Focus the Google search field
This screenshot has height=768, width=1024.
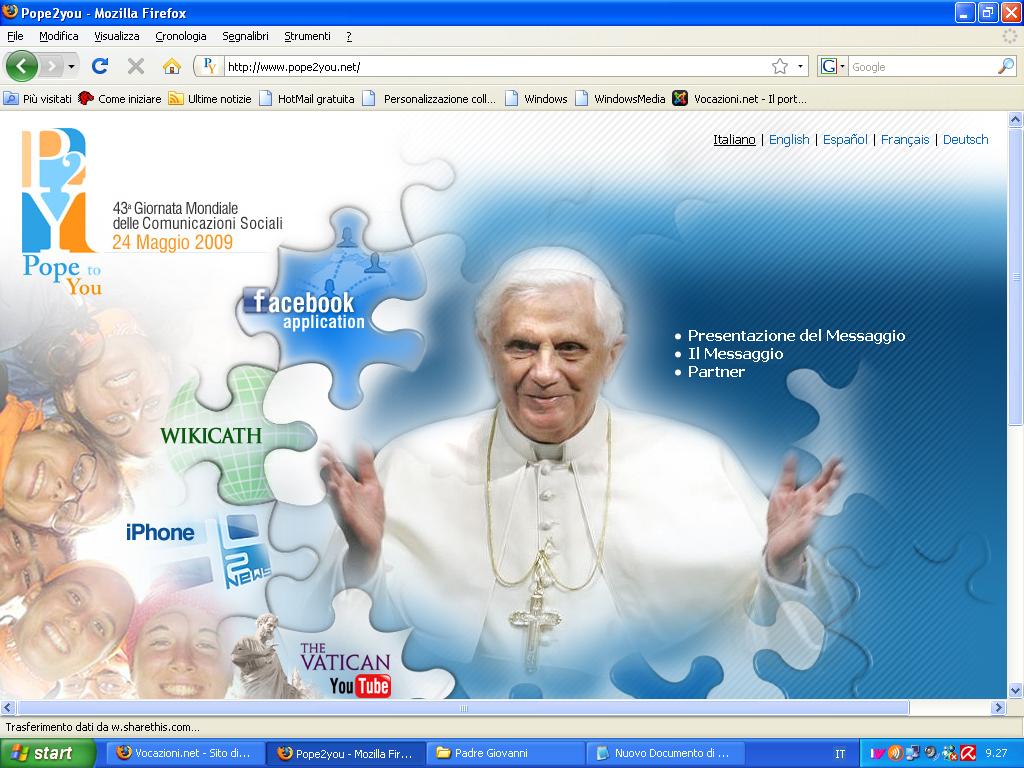[x=922, y=67]
